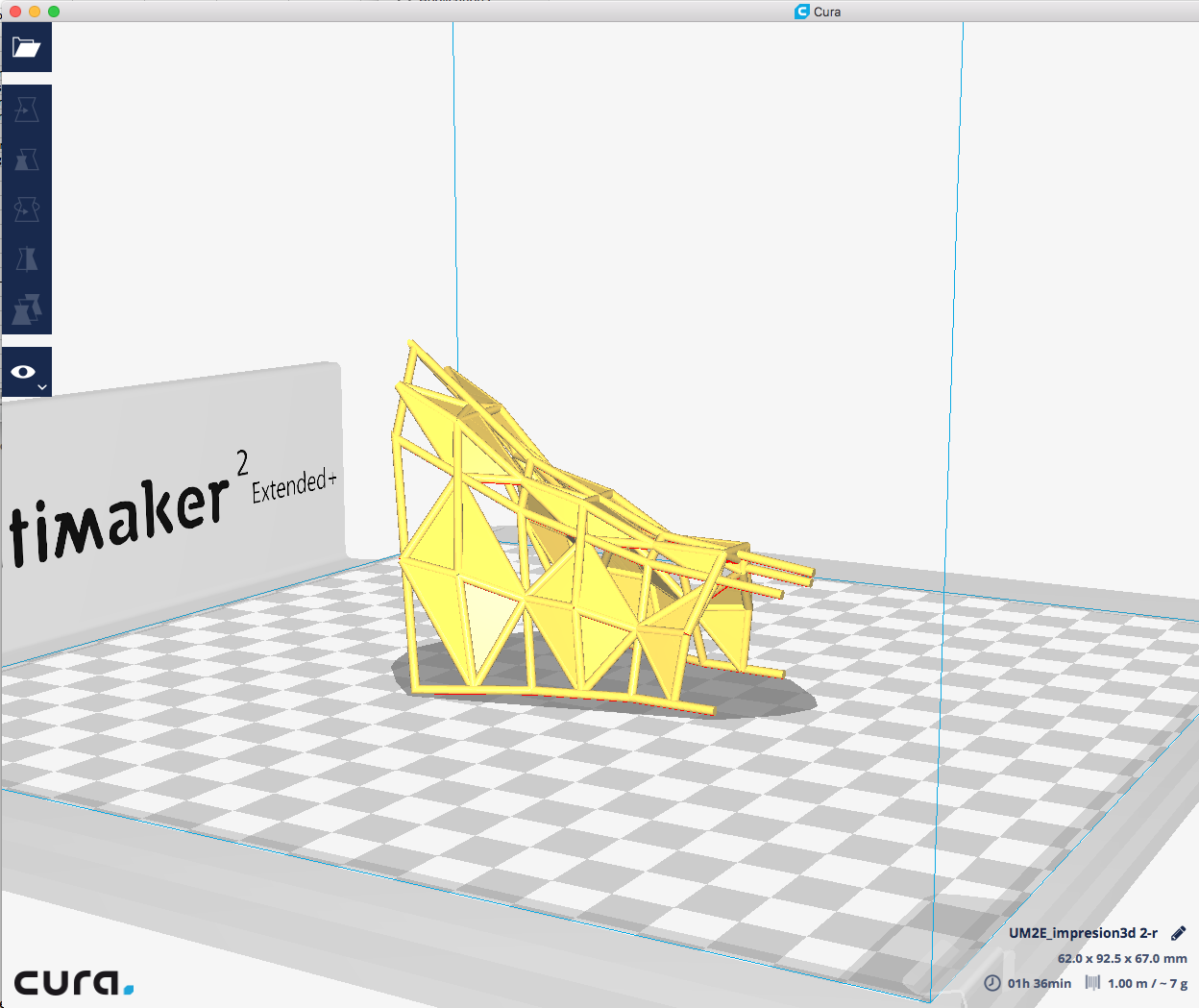Select the Rotate tool
Screen dimensions: 1199x1008
pyautogui.click(x=26, y=209)
